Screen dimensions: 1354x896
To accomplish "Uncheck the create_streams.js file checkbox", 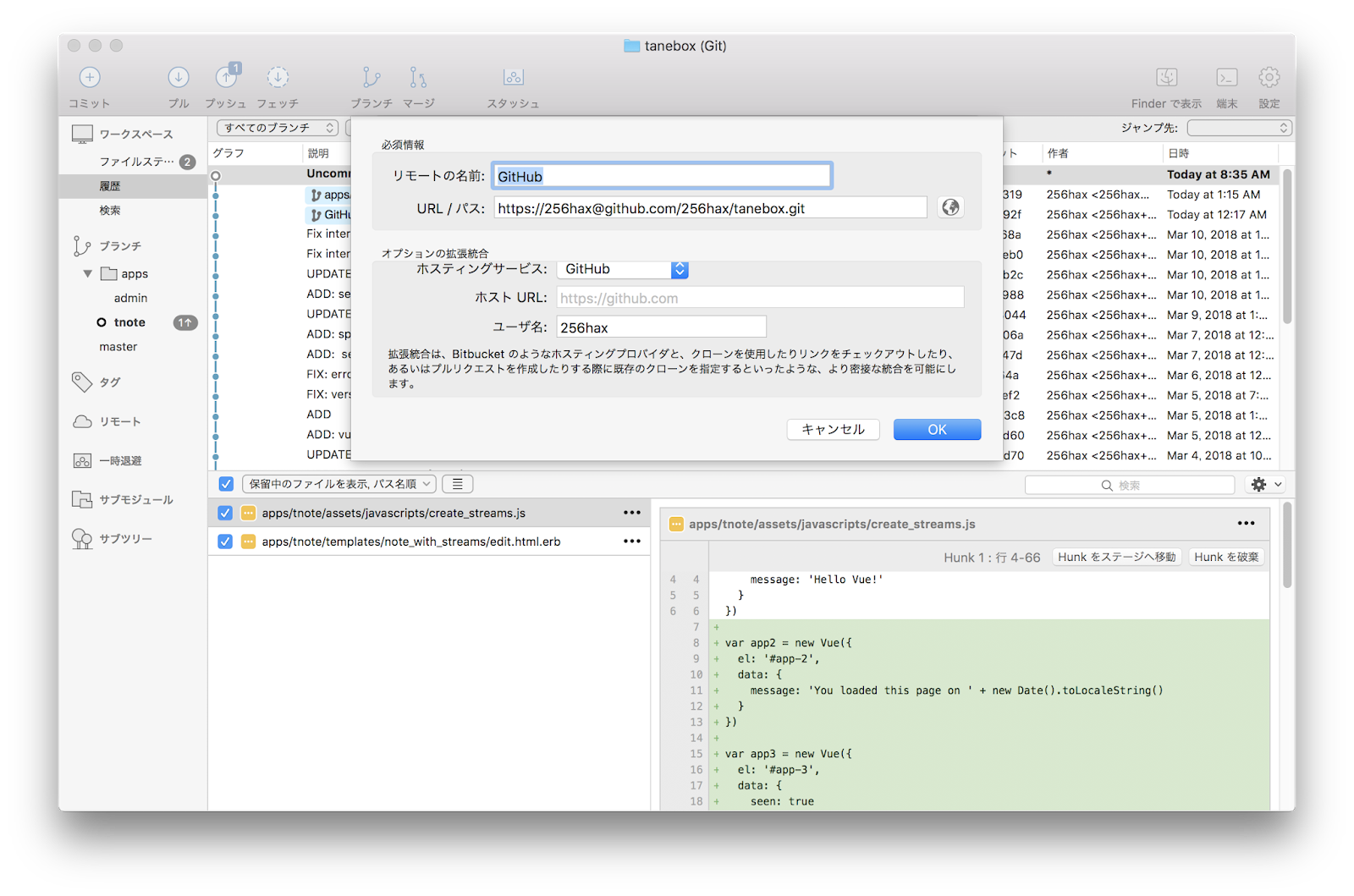I will 225,513.
